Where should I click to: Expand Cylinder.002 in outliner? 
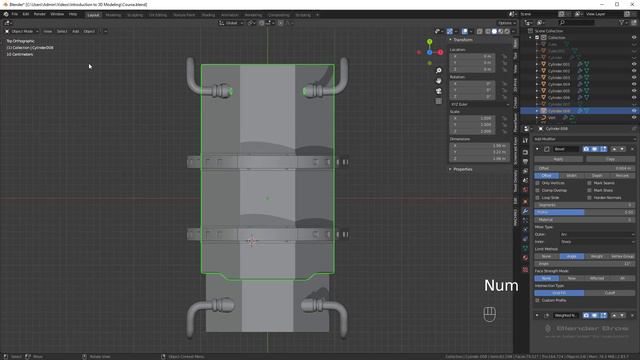pyautogui.click(x=537, y=71)
